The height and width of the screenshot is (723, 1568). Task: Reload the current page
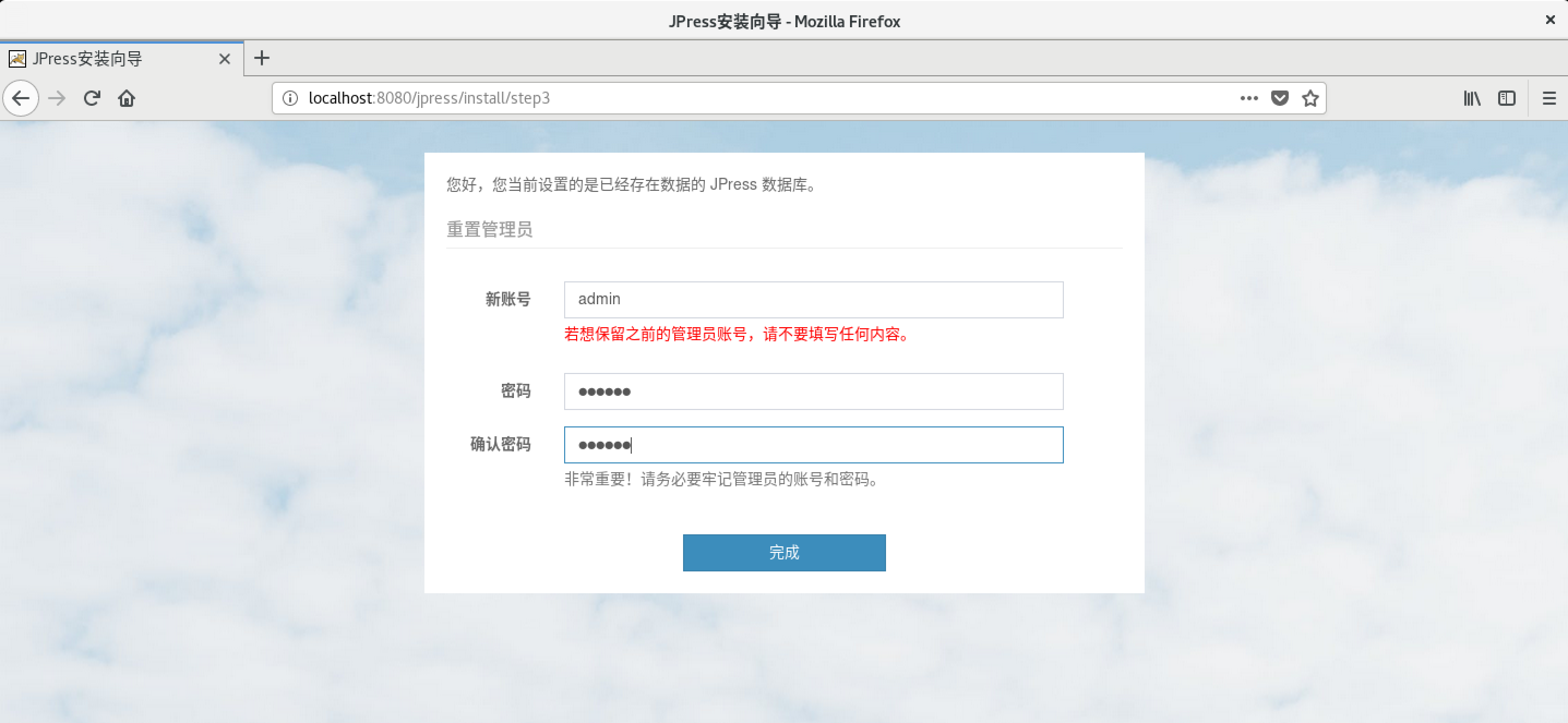(x=91, y=98)
